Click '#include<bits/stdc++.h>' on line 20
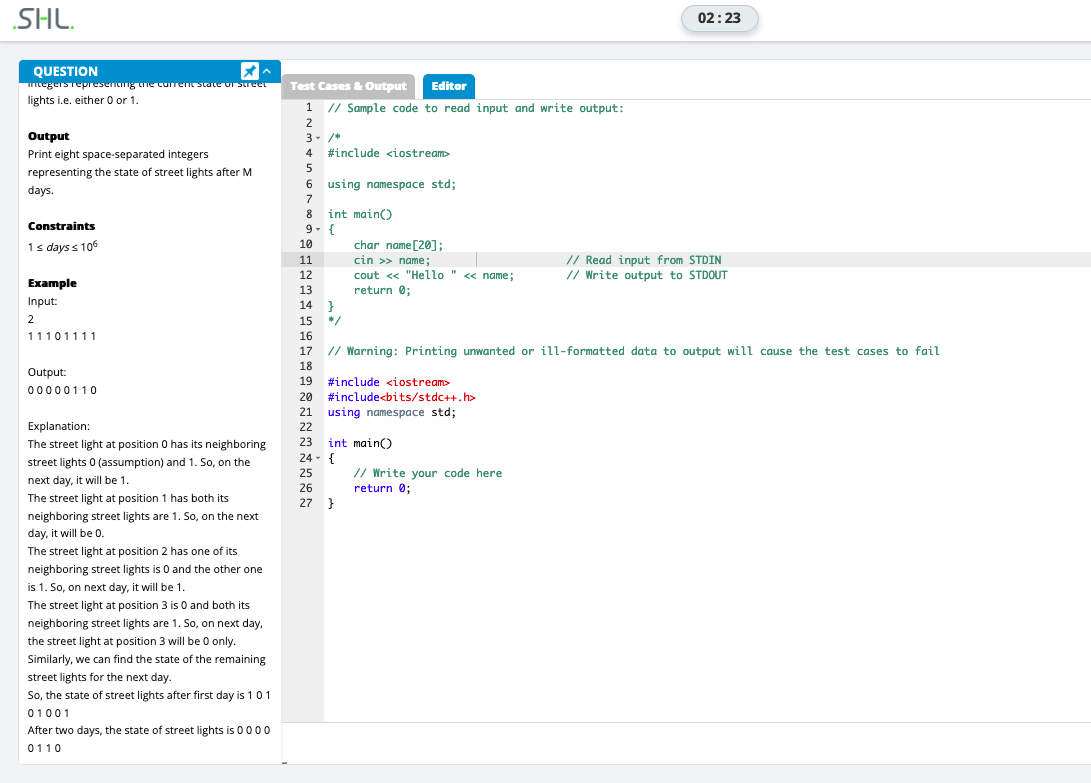This screenshot has width=1091, height=783. click(401, 397)
